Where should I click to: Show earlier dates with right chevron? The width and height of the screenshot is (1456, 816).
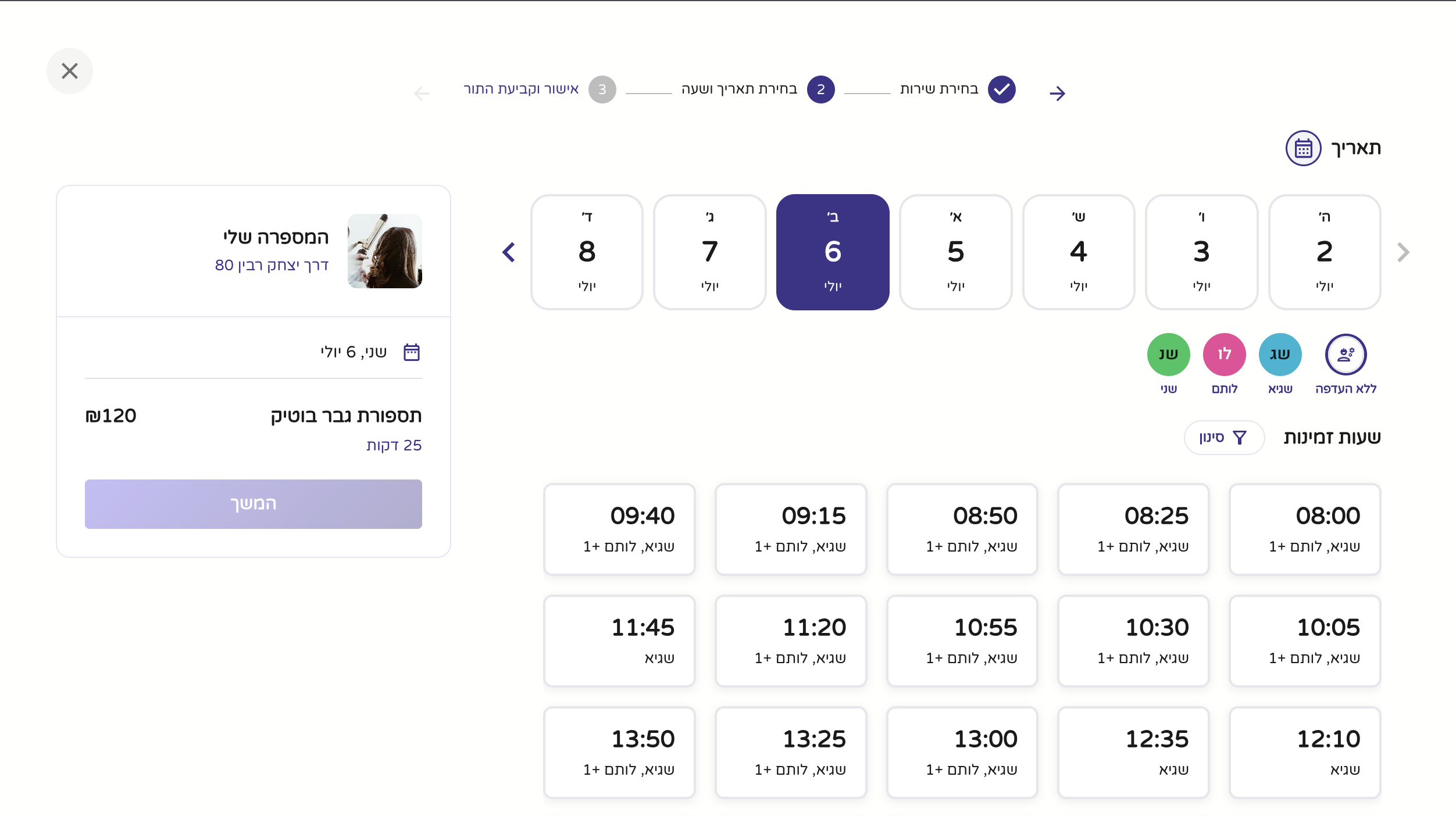[1403, 252]
